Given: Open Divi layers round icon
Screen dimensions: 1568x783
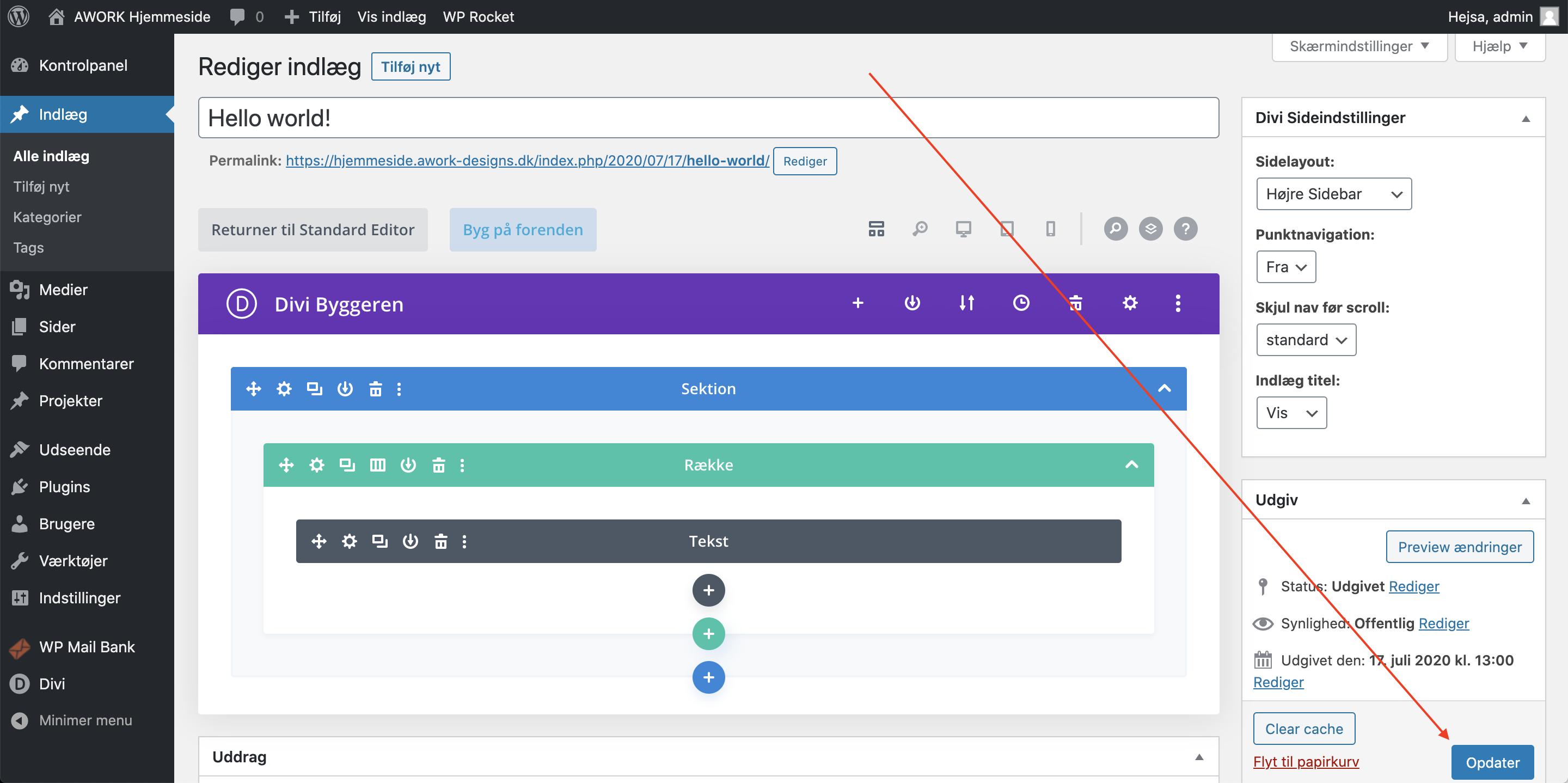Looking at the screenshot, I should click(1150, 229).
